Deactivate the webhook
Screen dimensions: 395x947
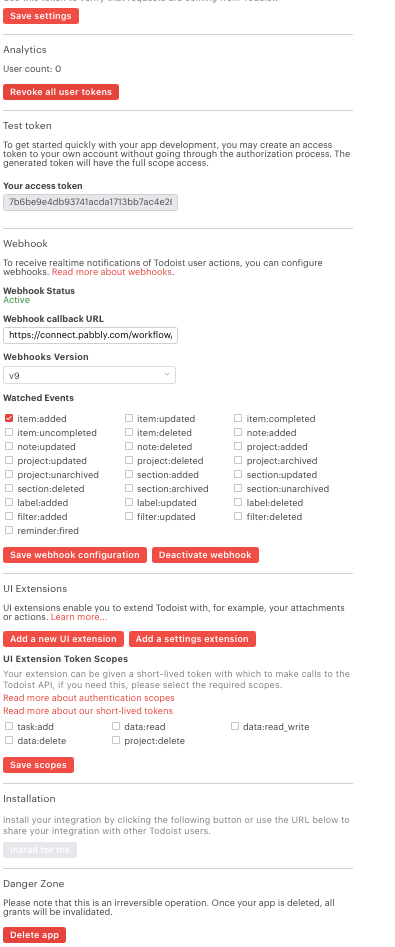coord(205,555)
